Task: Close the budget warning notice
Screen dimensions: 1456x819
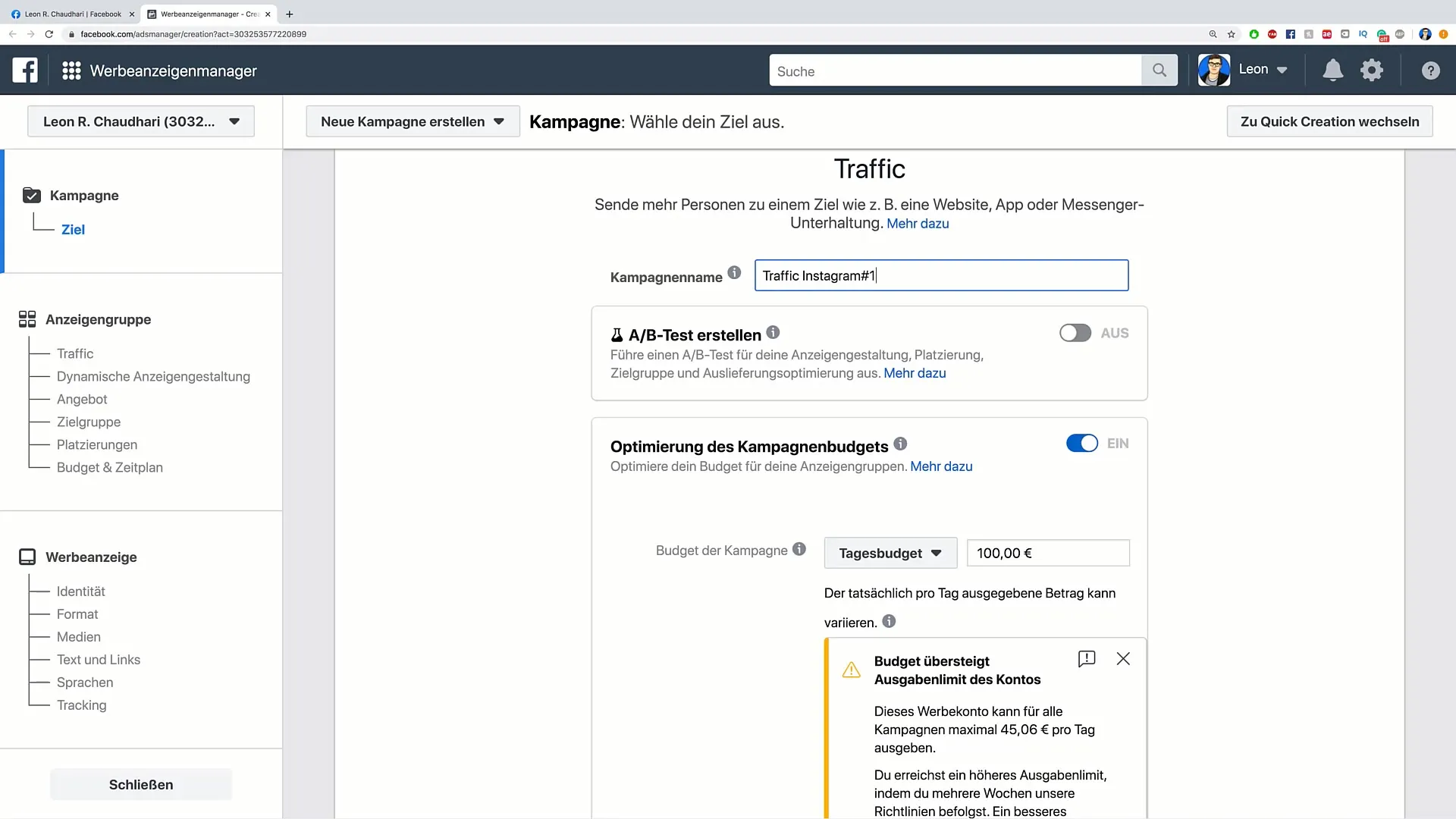Action: click(x=1123, y=658)
